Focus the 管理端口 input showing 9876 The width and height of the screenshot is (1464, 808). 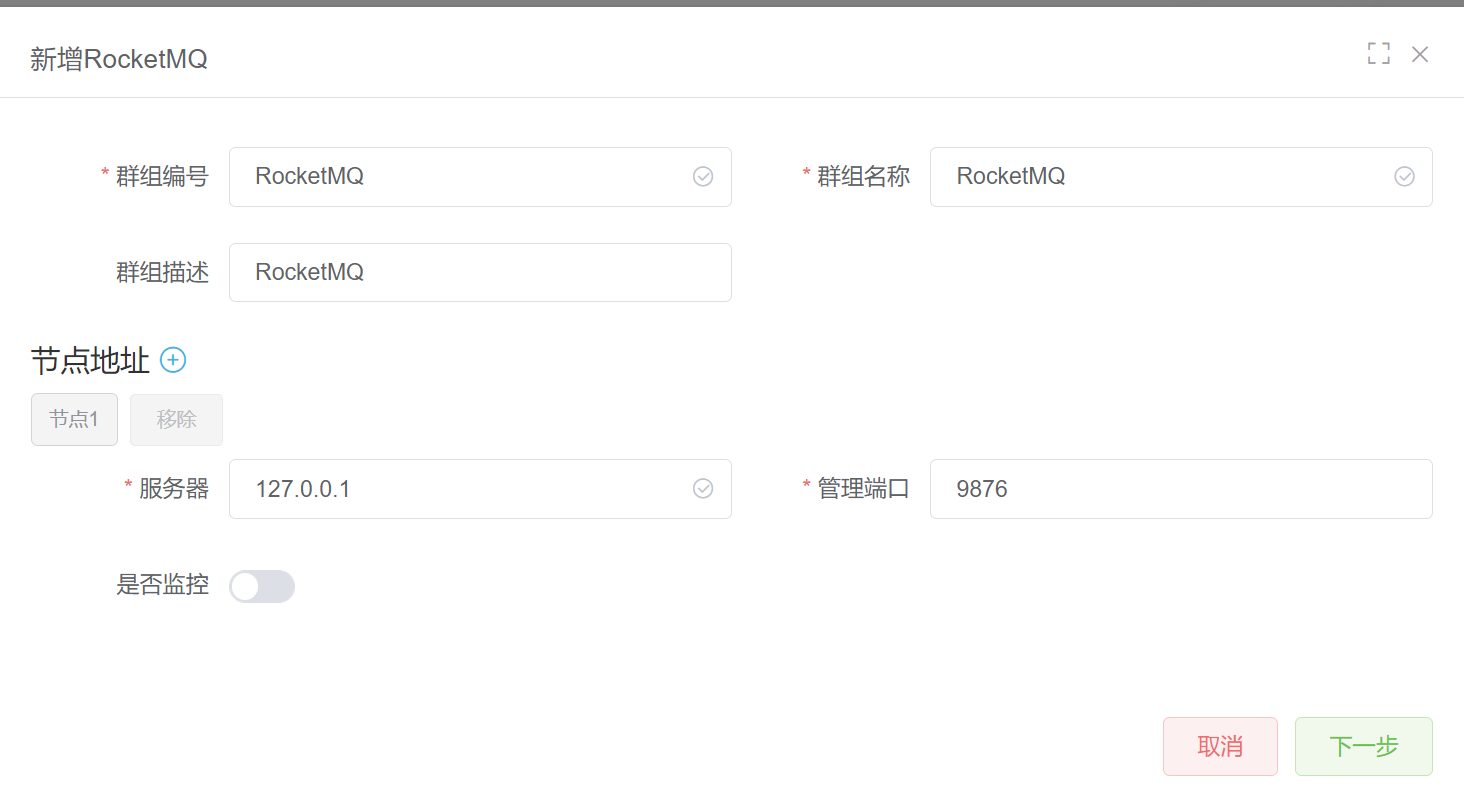pos(1181,489)
